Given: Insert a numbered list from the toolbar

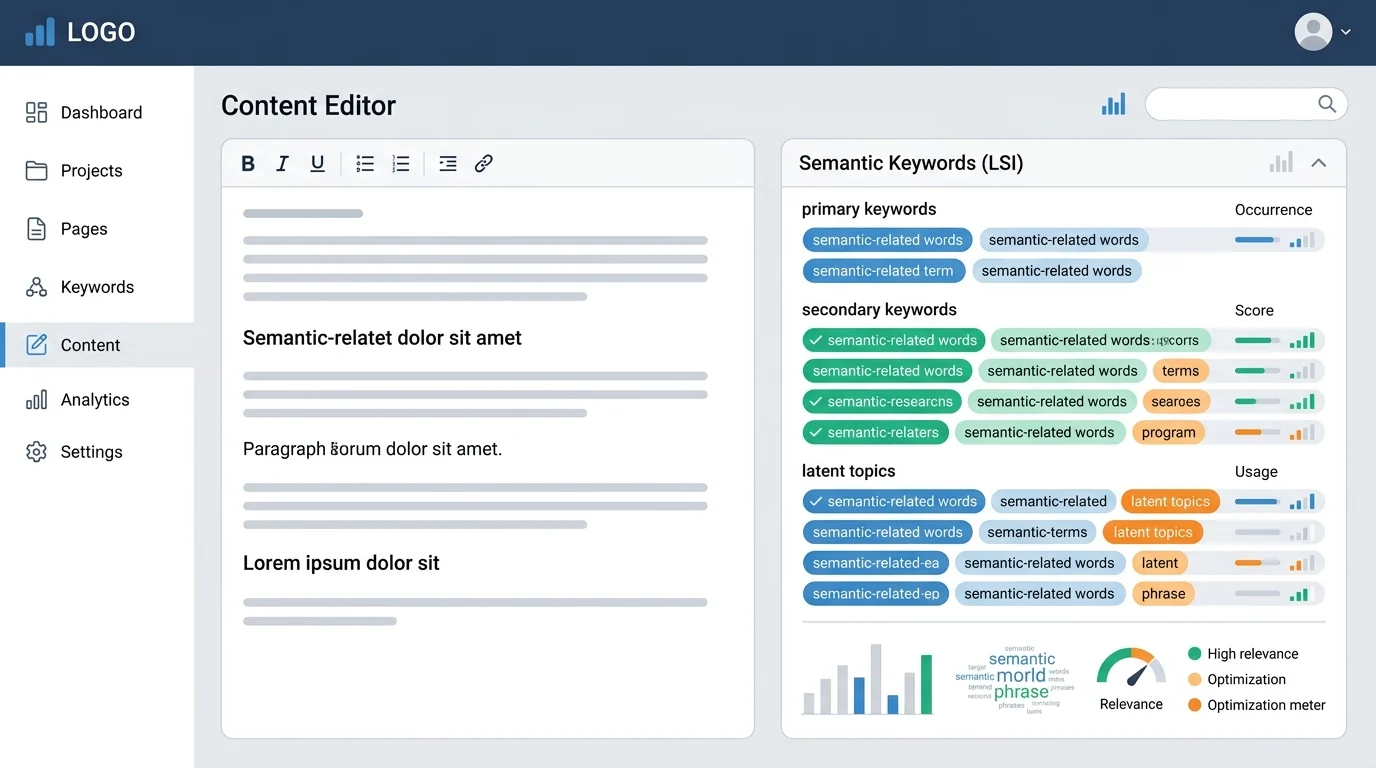Looking at the screenshot, I should pos(401,164).
